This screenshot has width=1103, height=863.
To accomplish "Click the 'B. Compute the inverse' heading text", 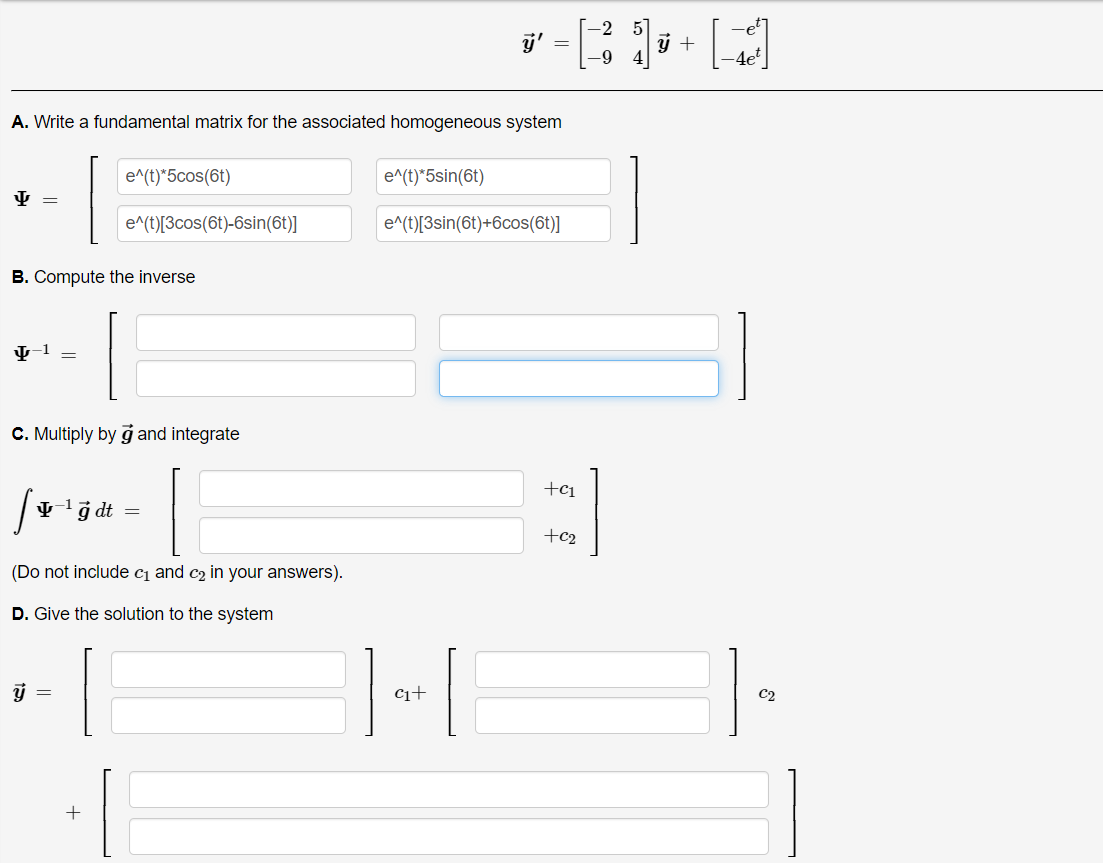I will pyautogui.click(x=103, y=277).
